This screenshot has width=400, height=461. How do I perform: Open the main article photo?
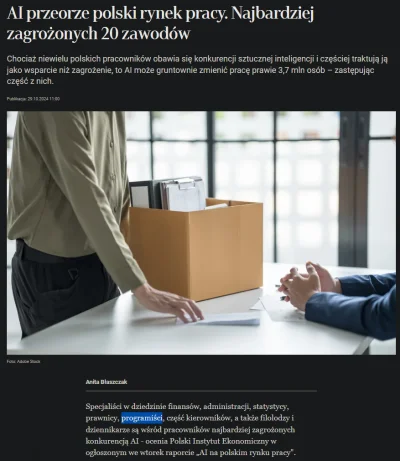click(x=201, y=233)
